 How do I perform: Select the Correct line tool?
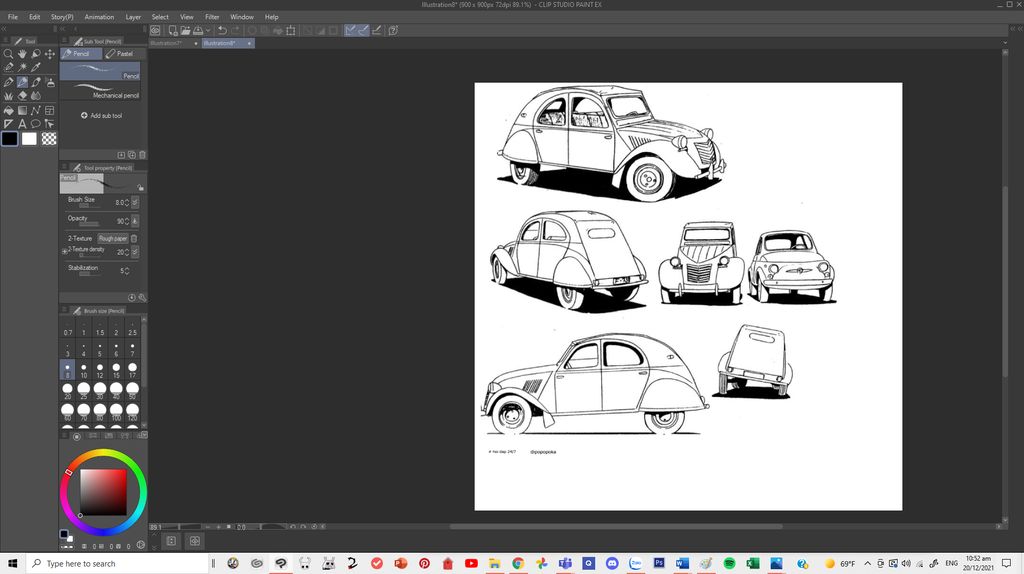50,123
